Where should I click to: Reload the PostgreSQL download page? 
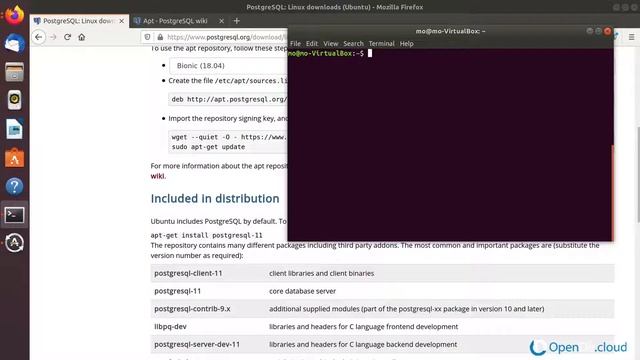[67, 37]
